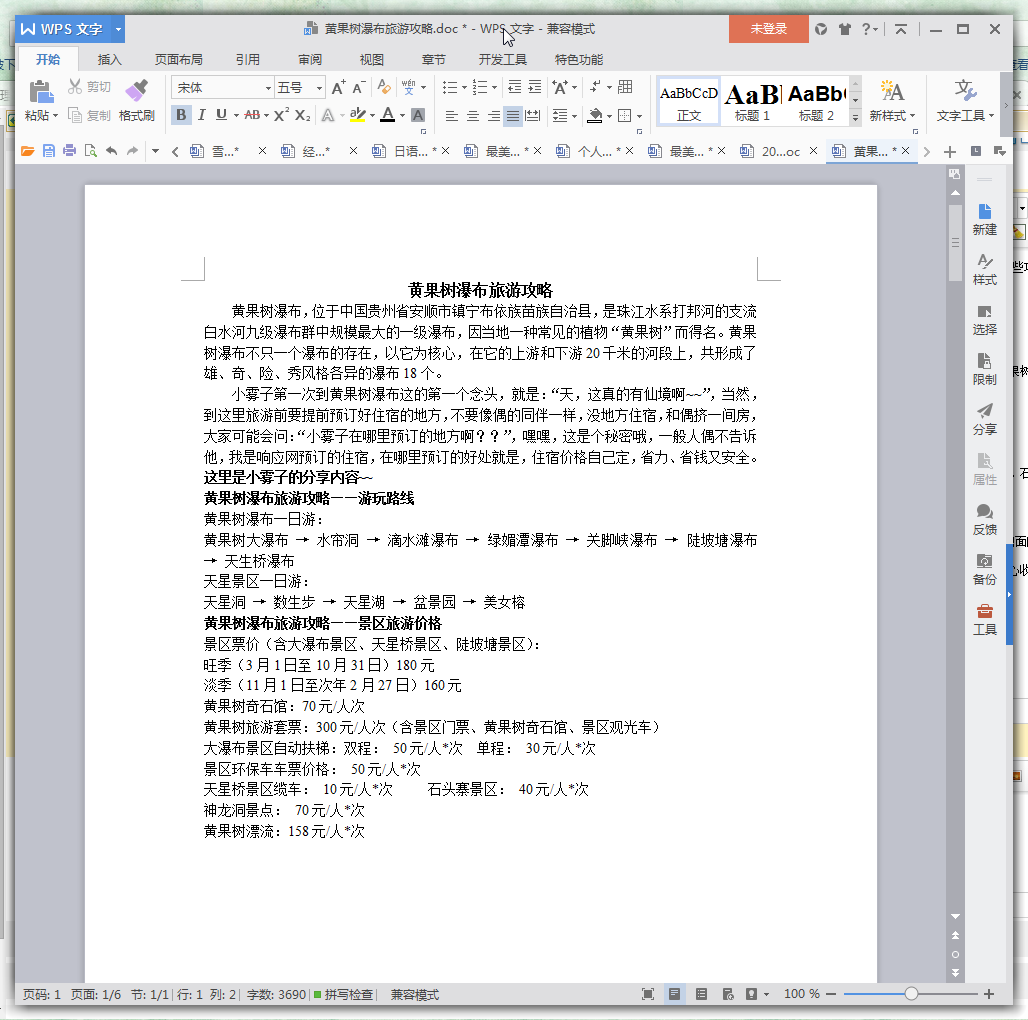Toggle distributed alignment button

[x=534, y=116]
